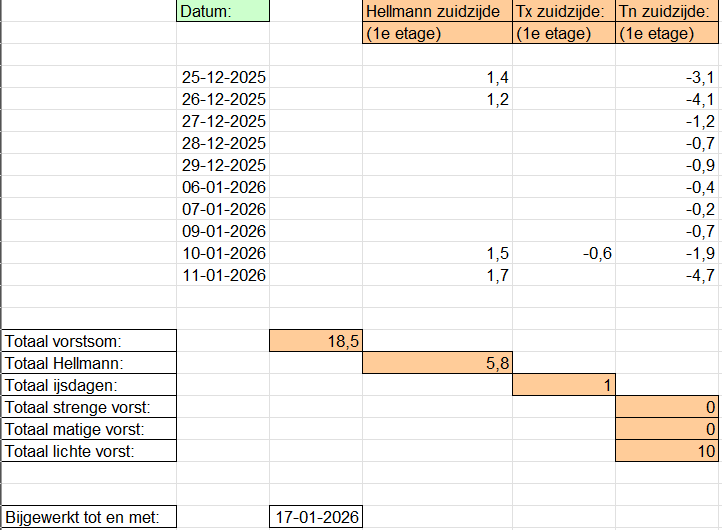Image resolution: width=722 pixels, height=530 pixels.
Task: Select the Tn zuidzijde header cell
Action: coord(667,11)
